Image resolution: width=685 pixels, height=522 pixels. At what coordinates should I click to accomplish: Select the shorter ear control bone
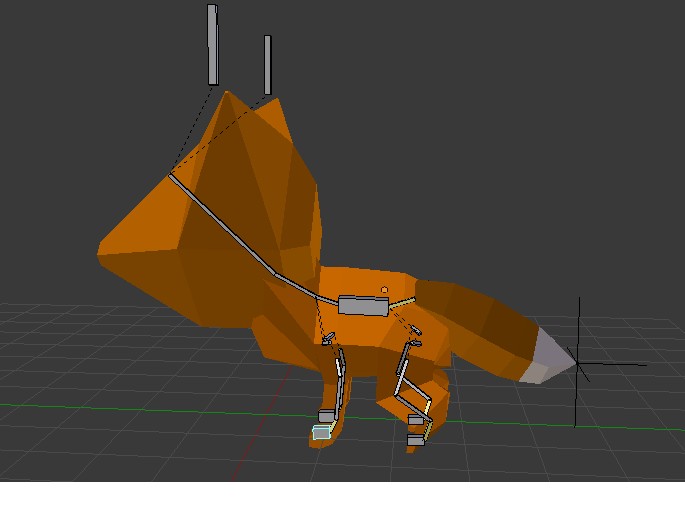267,65
